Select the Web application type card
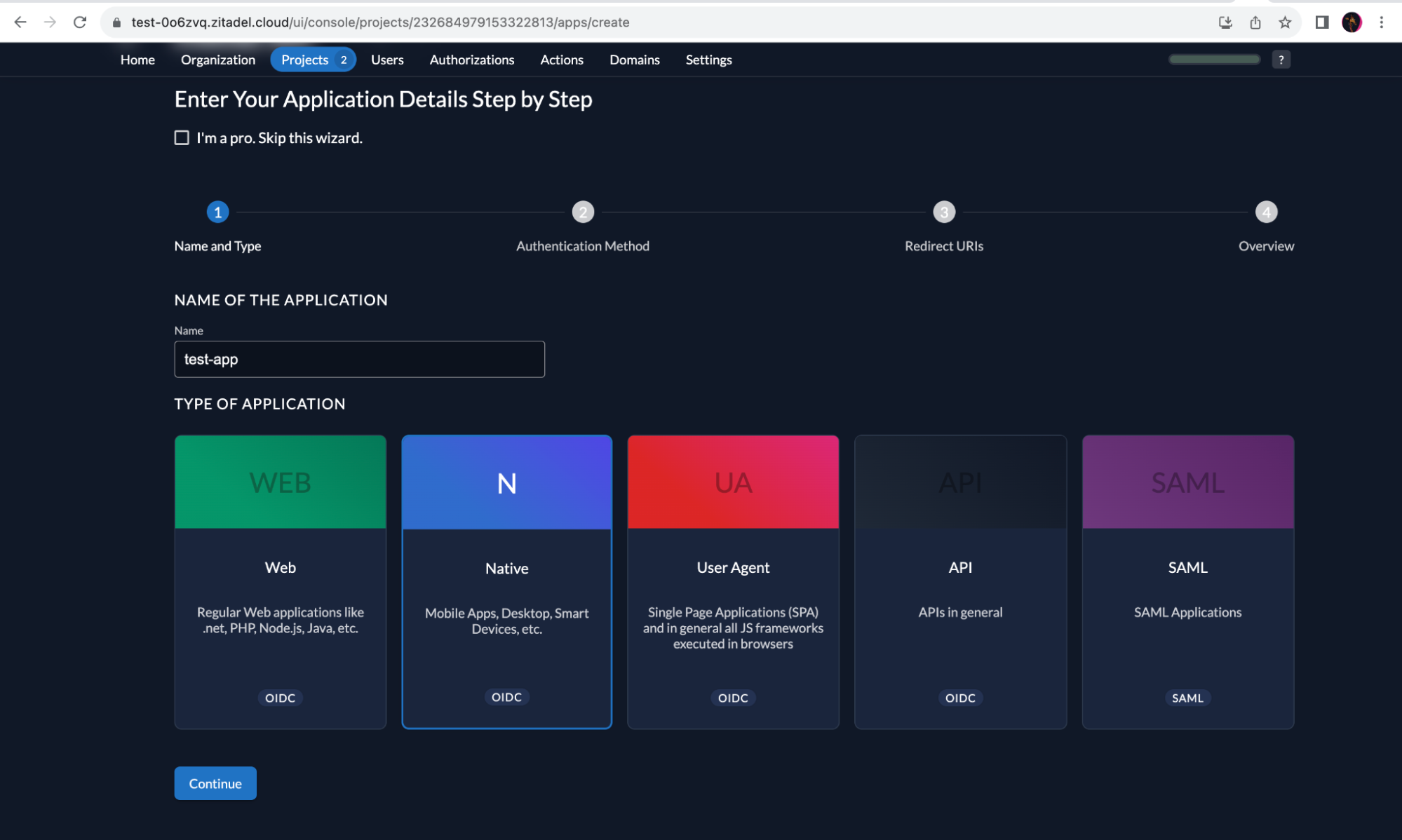 tap(280, 581)
